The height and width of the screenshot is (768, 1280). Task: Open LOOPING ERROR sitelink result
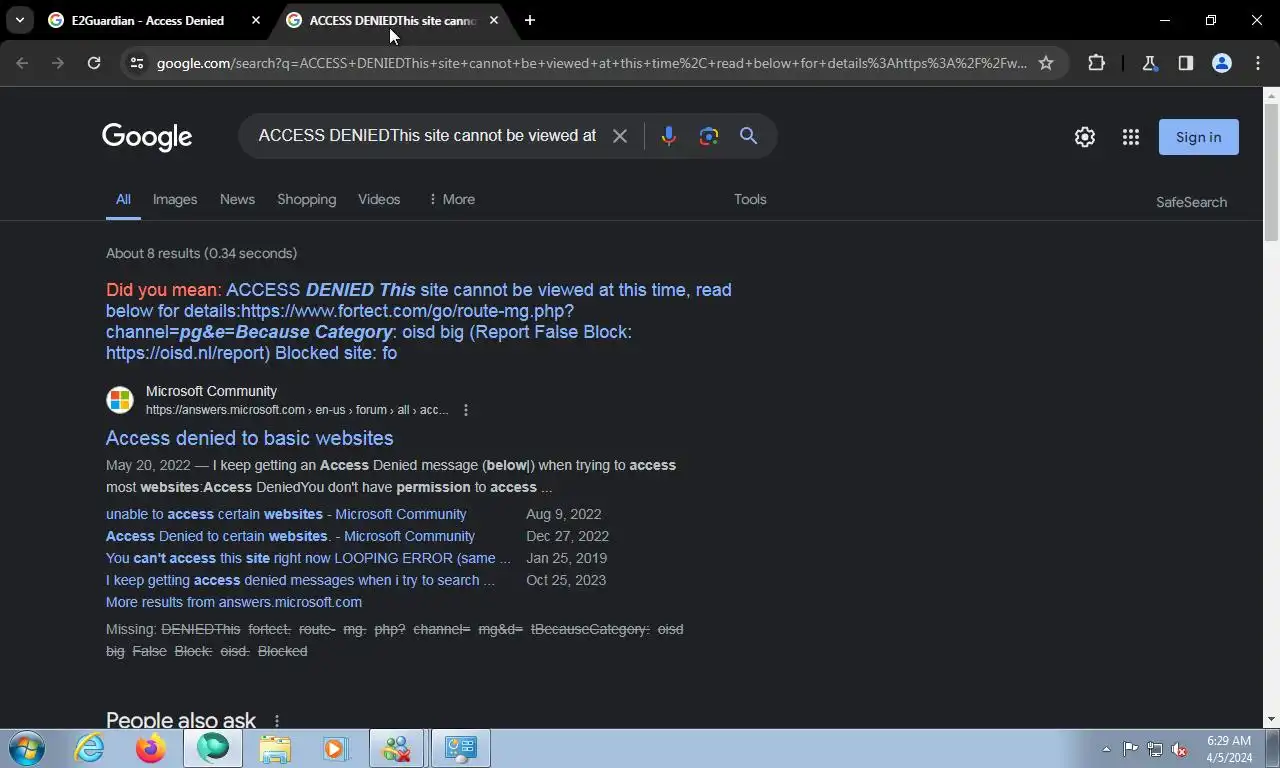point(308,558)
